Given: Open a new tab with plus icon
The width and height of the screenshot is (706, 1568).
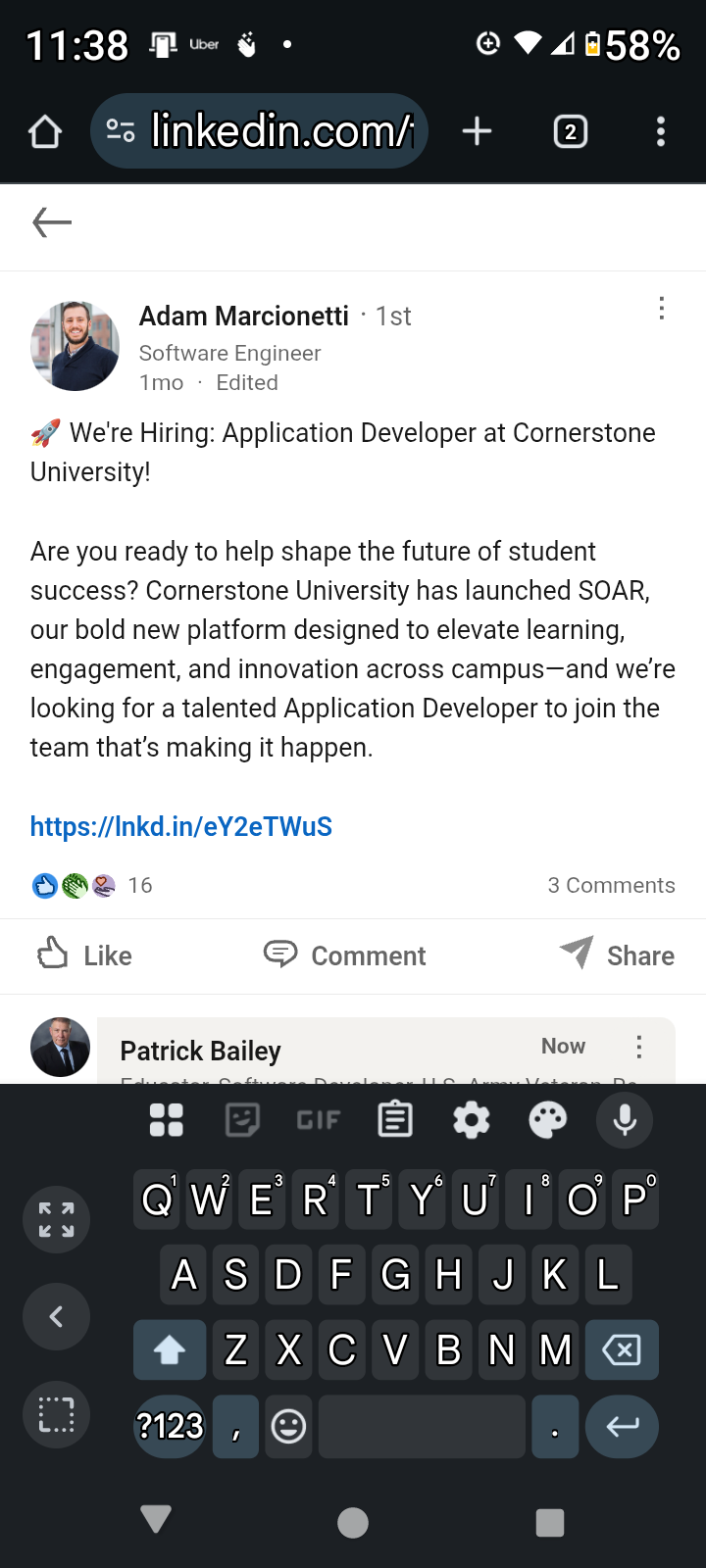Looking at the screenshot, I should coord(477,131).
